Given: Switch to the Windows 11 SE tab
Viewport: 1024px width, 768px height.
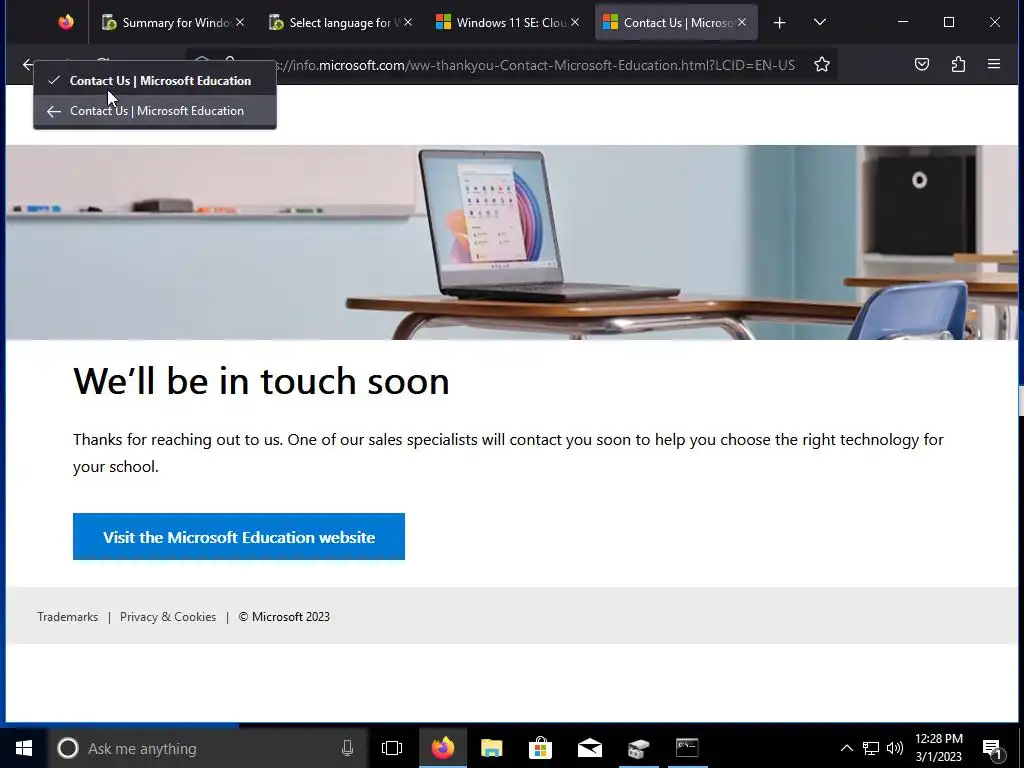Looking at the screenshot, I should [507, 22].
